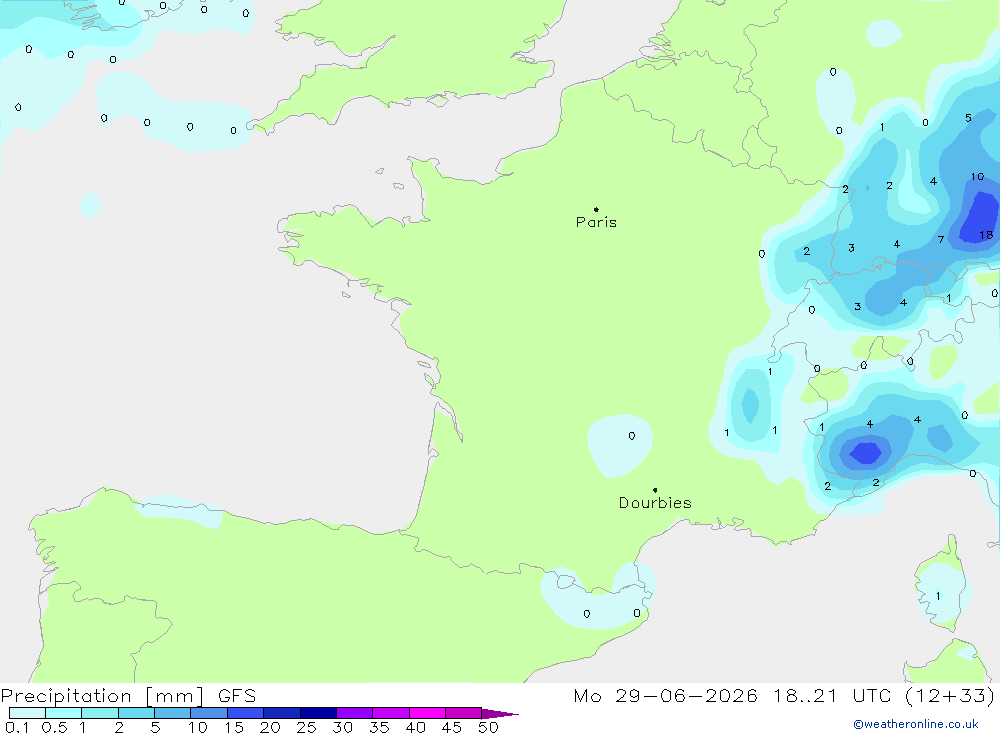Click the '30' legend scale label
This screenshot has width=1000, height=733.
coord(343,727)
